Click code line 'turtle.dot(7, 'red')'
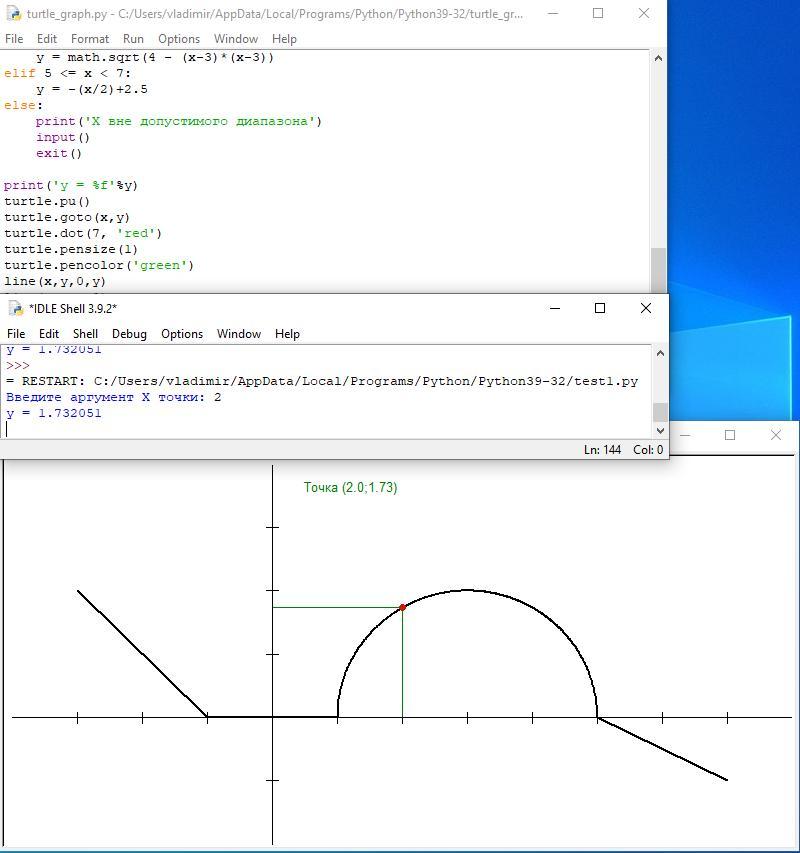Screen dimensions: 800x853 tap(83, 233)
